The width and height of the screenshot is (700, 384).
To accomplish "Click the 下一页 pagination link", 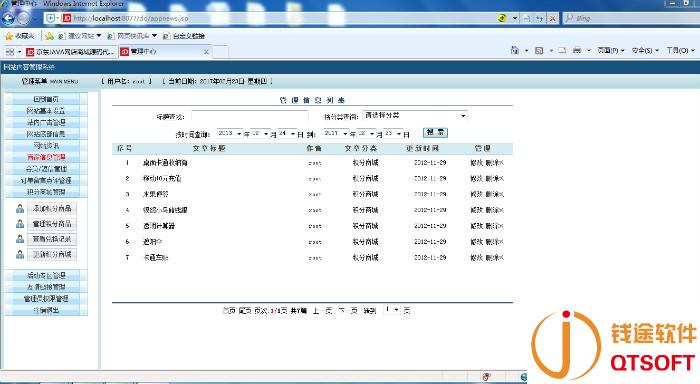I will point(348,310).
